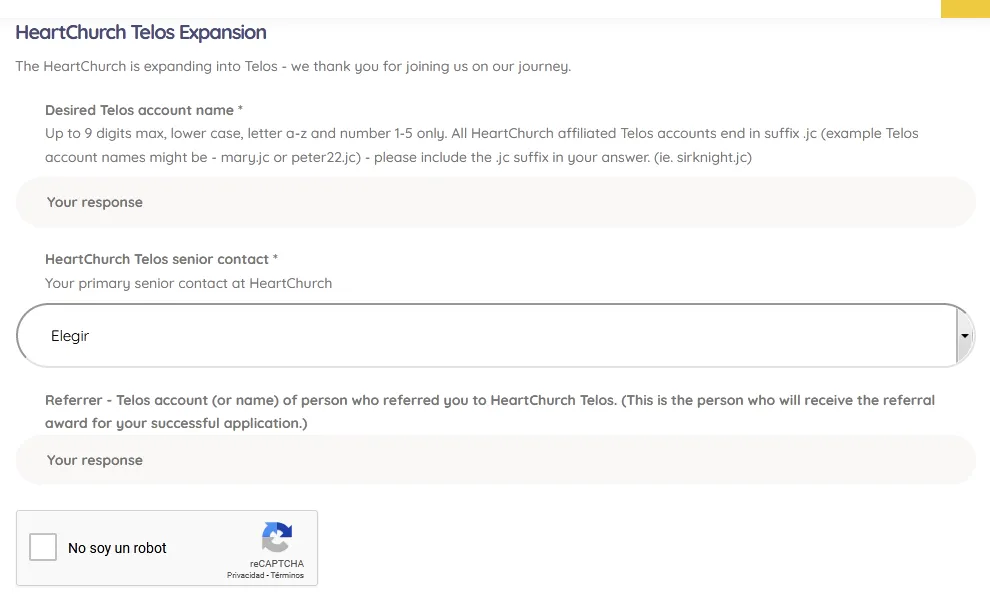Click the required asterisk after senior contact
990x603 pixels.
(x=275, y=258)
